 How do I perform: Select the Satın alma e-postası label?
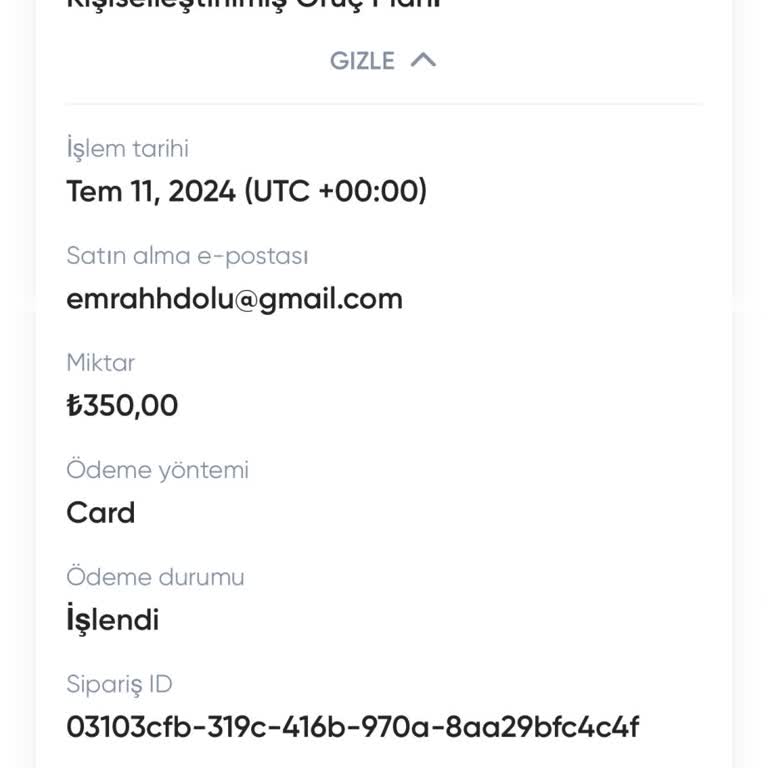coord(187,256)
